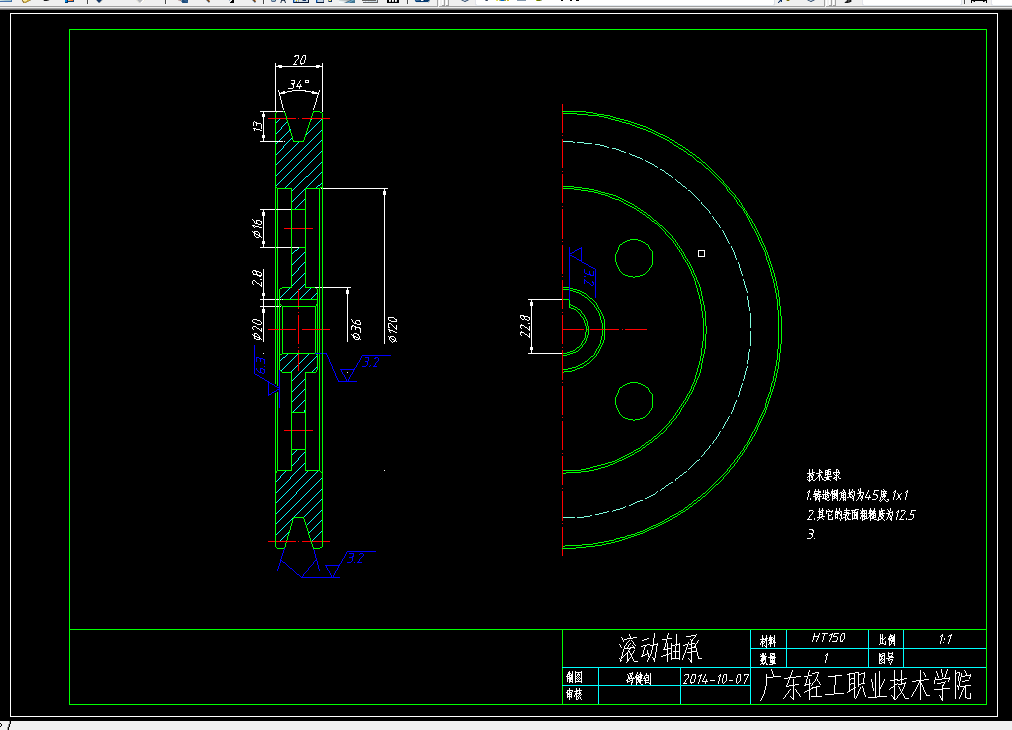The image size is (1012, 730).
Task: Select the school name 广东轻工职业技术学院
Action: coord(865,685)
